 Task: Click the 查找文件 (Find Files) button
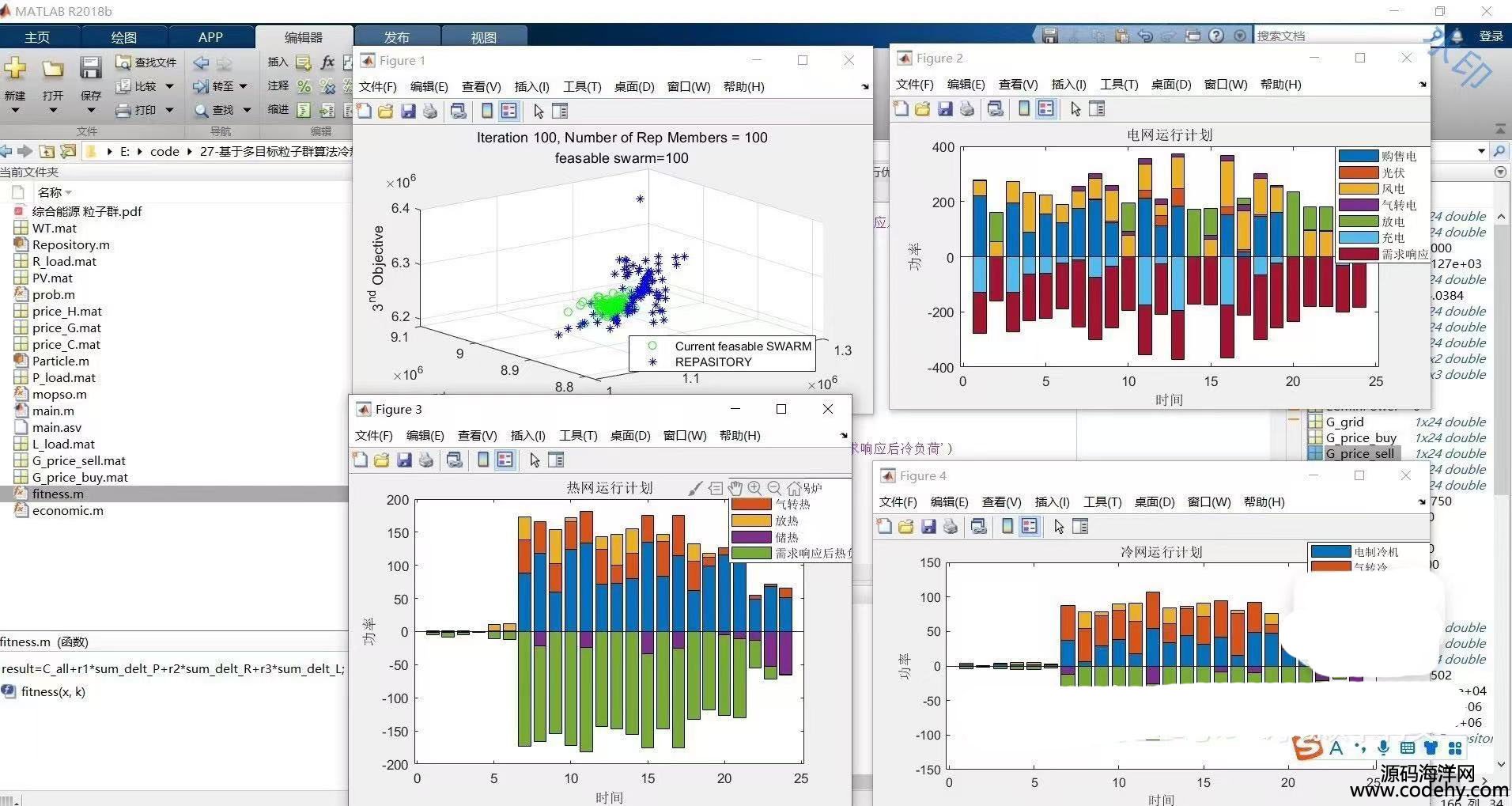[x=146, y=62]
